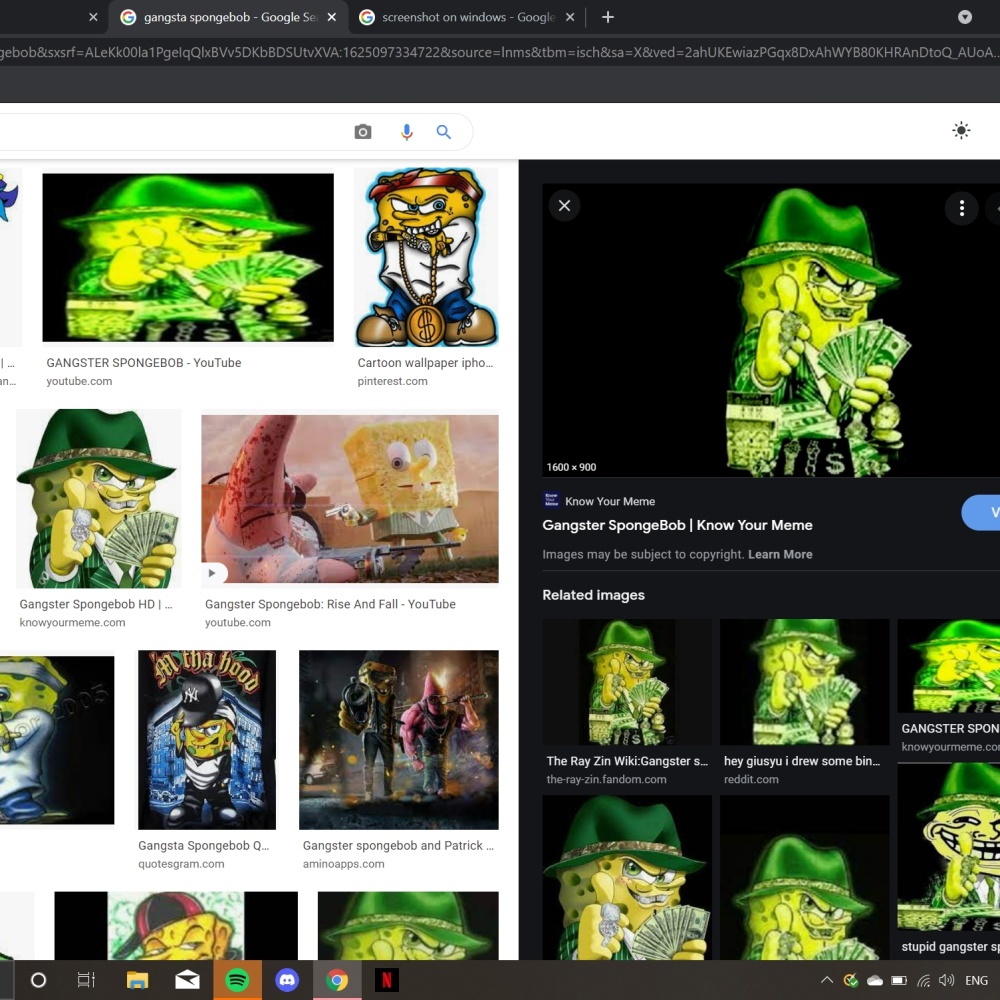The height and width of the screenshot is (1000, 1000).
Task: Open Netflix from the taskbar
Action: [386, 980]
